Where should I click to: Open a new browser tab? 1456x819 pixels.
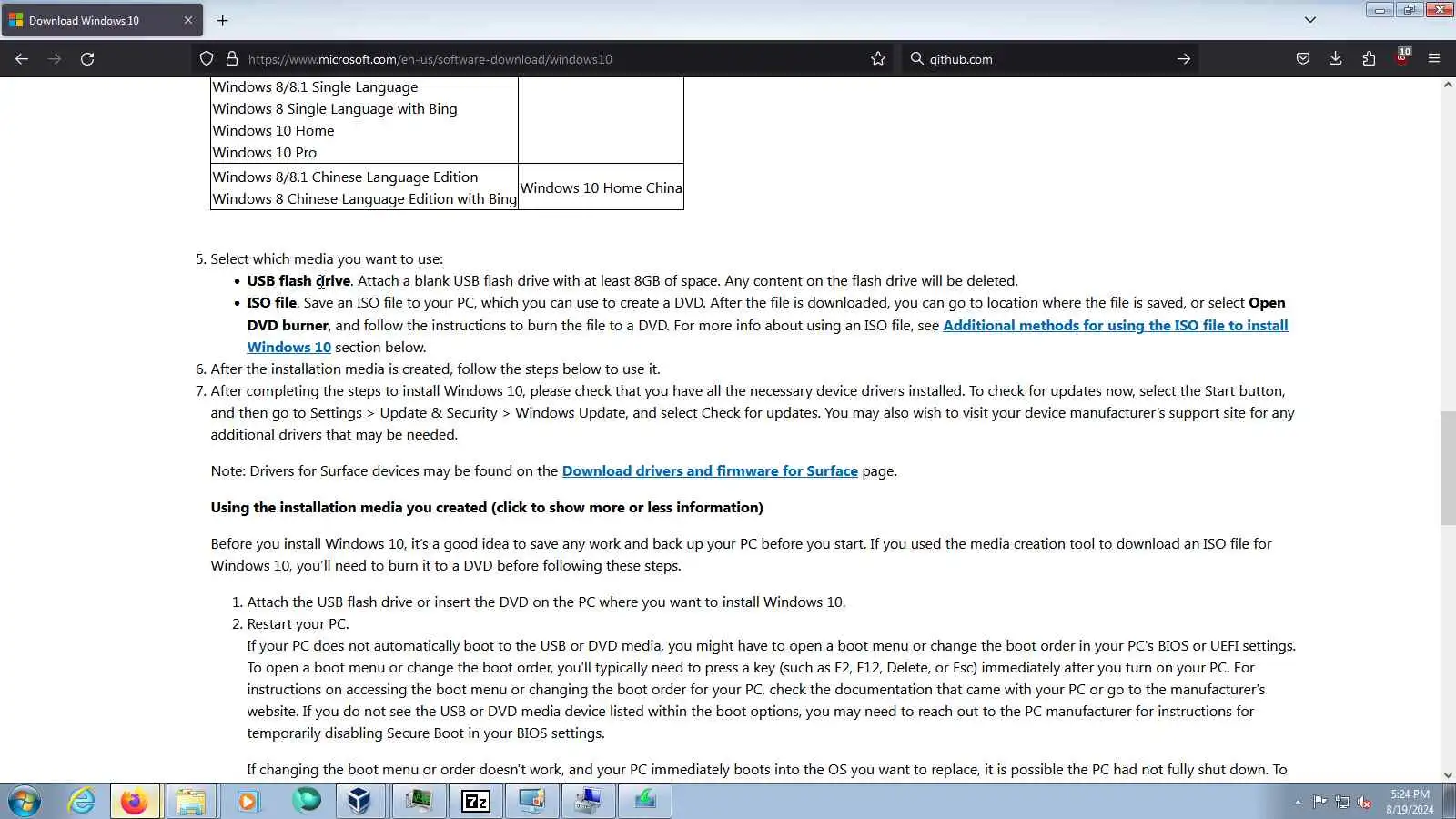click(222, 20)
